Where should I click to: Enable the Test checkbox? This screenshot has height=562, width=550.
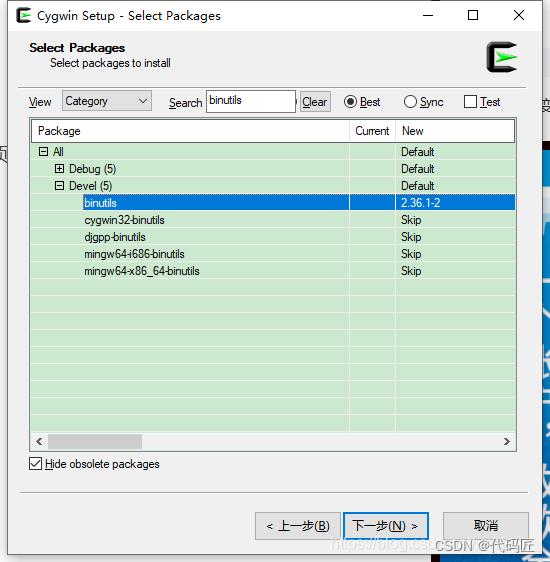coord(470,102)
